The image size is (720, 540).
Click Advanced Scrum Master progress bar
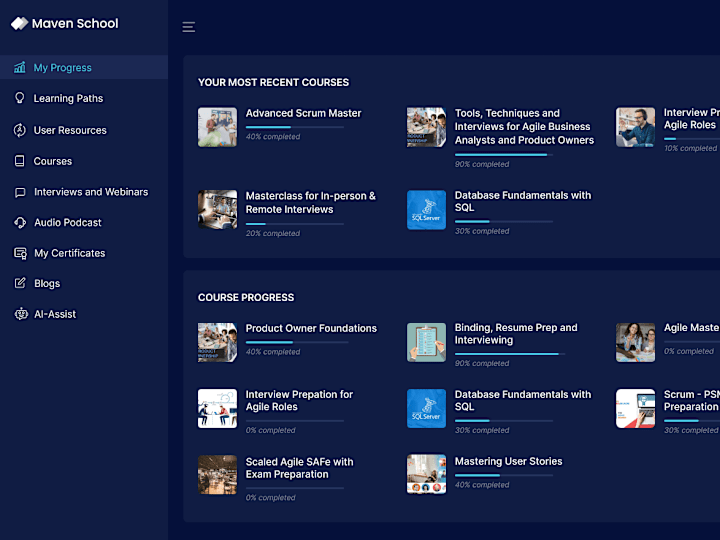(295, 127)
